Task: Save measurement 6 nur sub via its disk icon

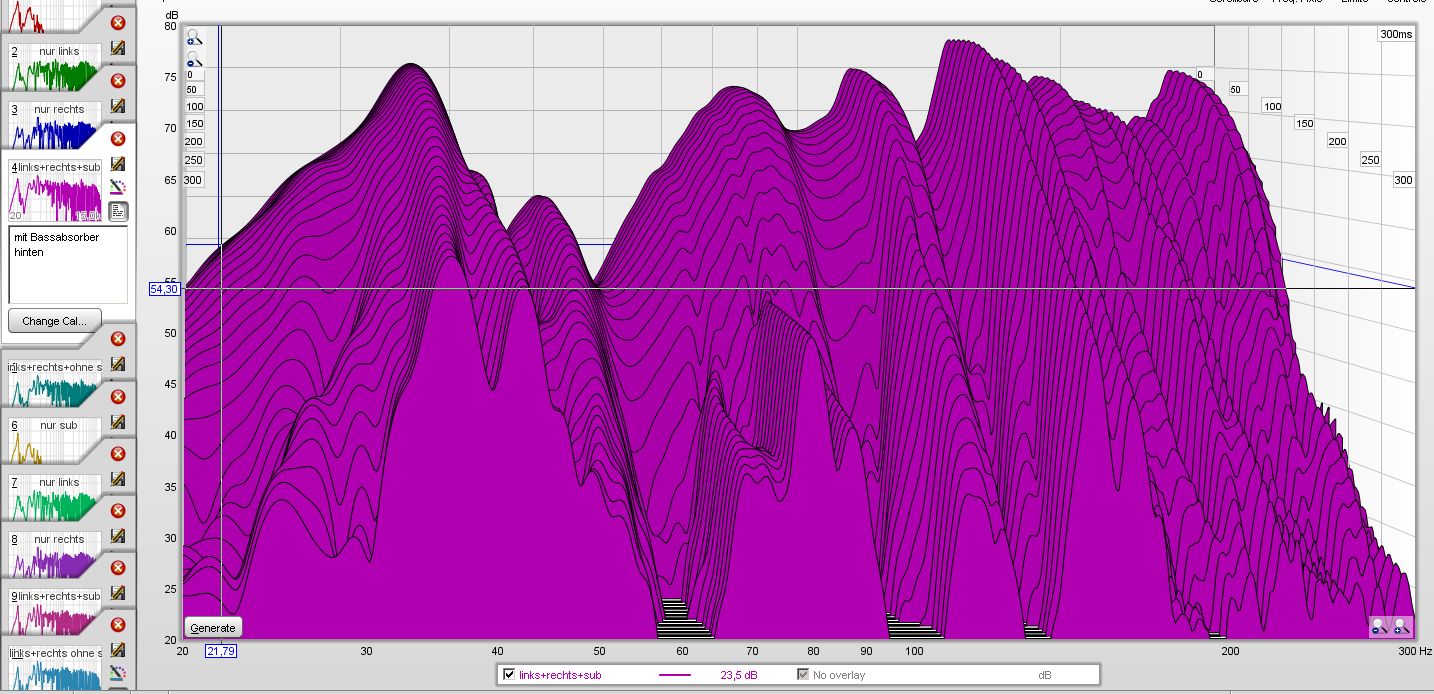Action: pos(118,422)
